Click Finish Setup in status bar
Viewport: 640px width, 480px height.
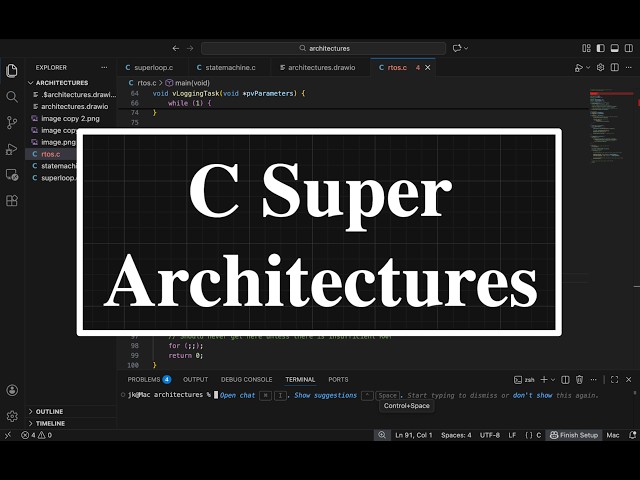pyautogui.click(x=573, y=435)
